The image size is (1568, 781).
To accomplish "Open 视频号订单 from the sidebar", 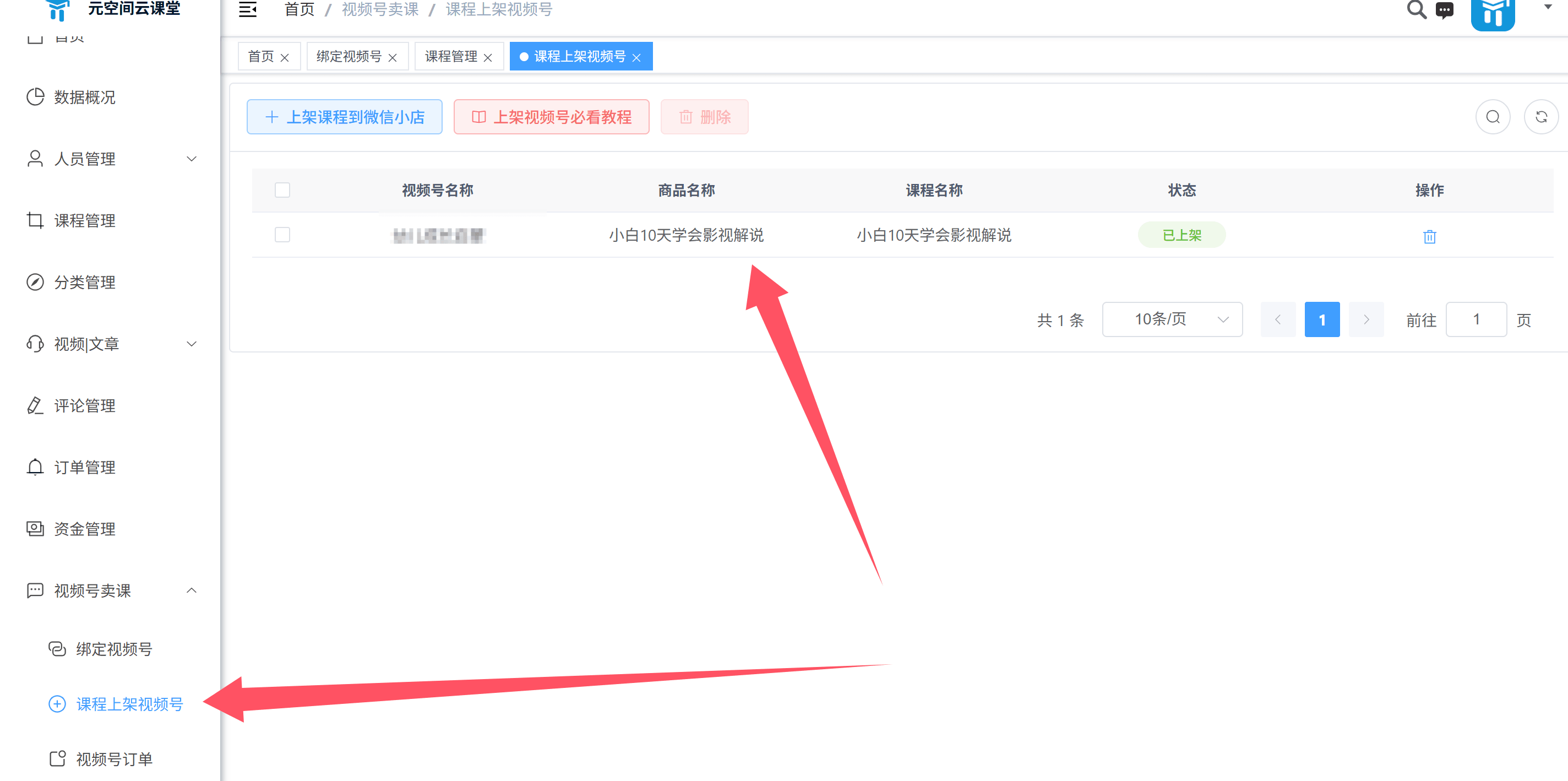I will 115,758.
